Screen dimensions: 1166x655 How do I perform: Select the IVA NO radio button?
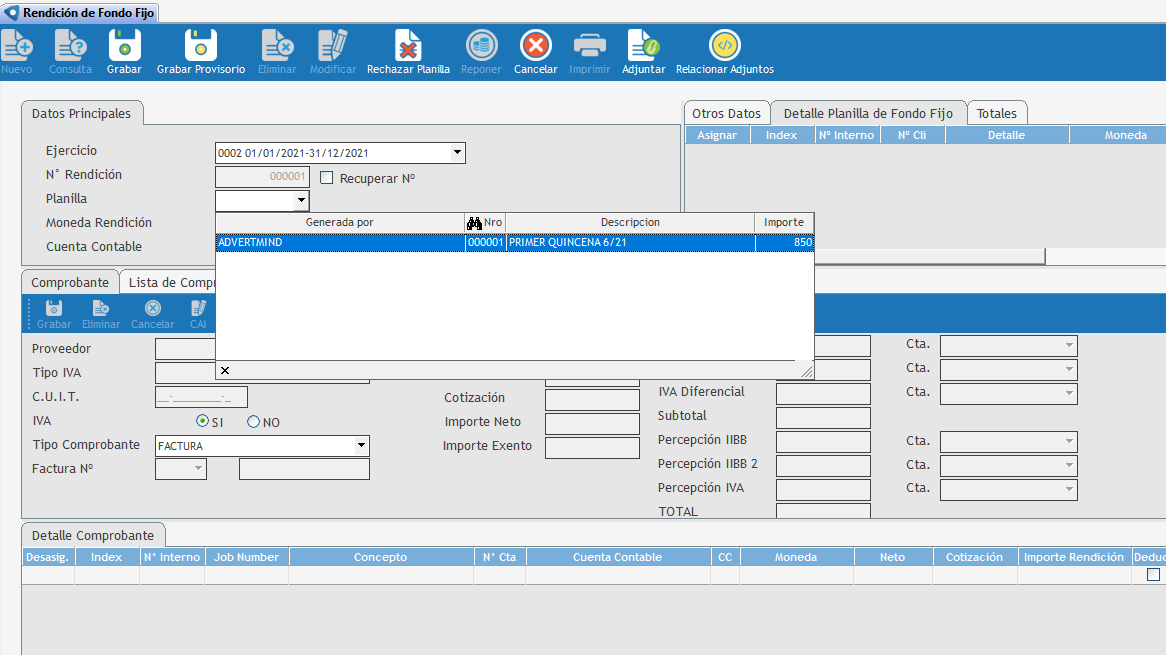click(x=253, y=422)
